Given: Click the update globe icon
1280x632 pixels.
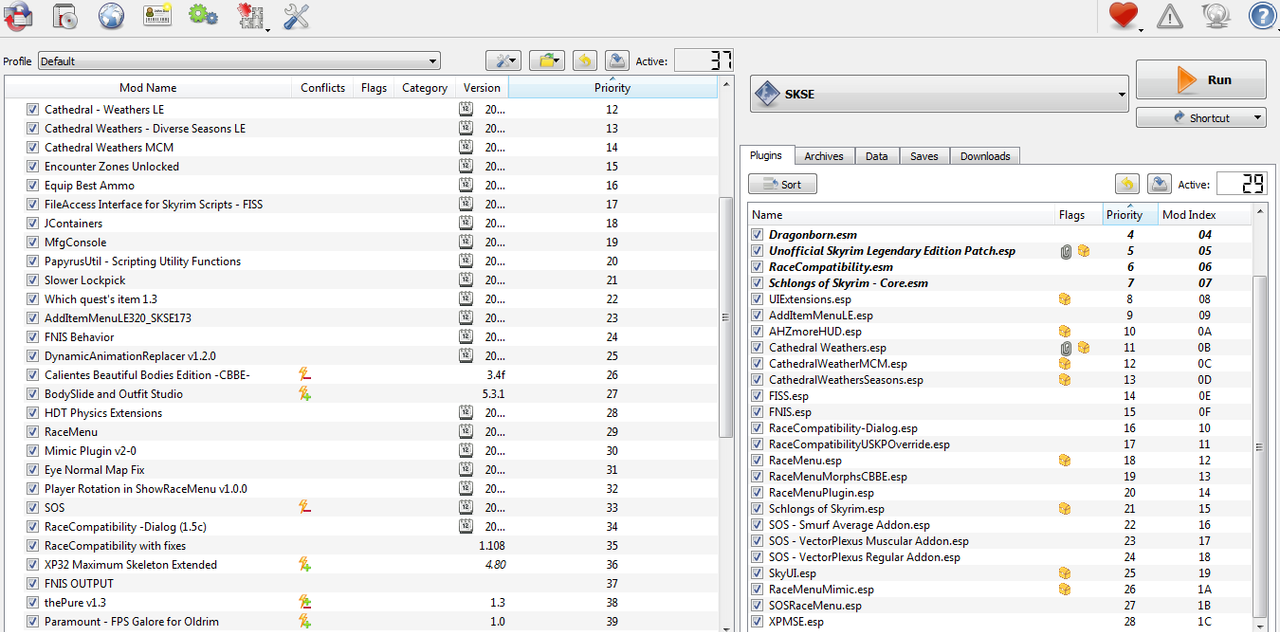Looking at the screenshot, I should coord(1216,15).
